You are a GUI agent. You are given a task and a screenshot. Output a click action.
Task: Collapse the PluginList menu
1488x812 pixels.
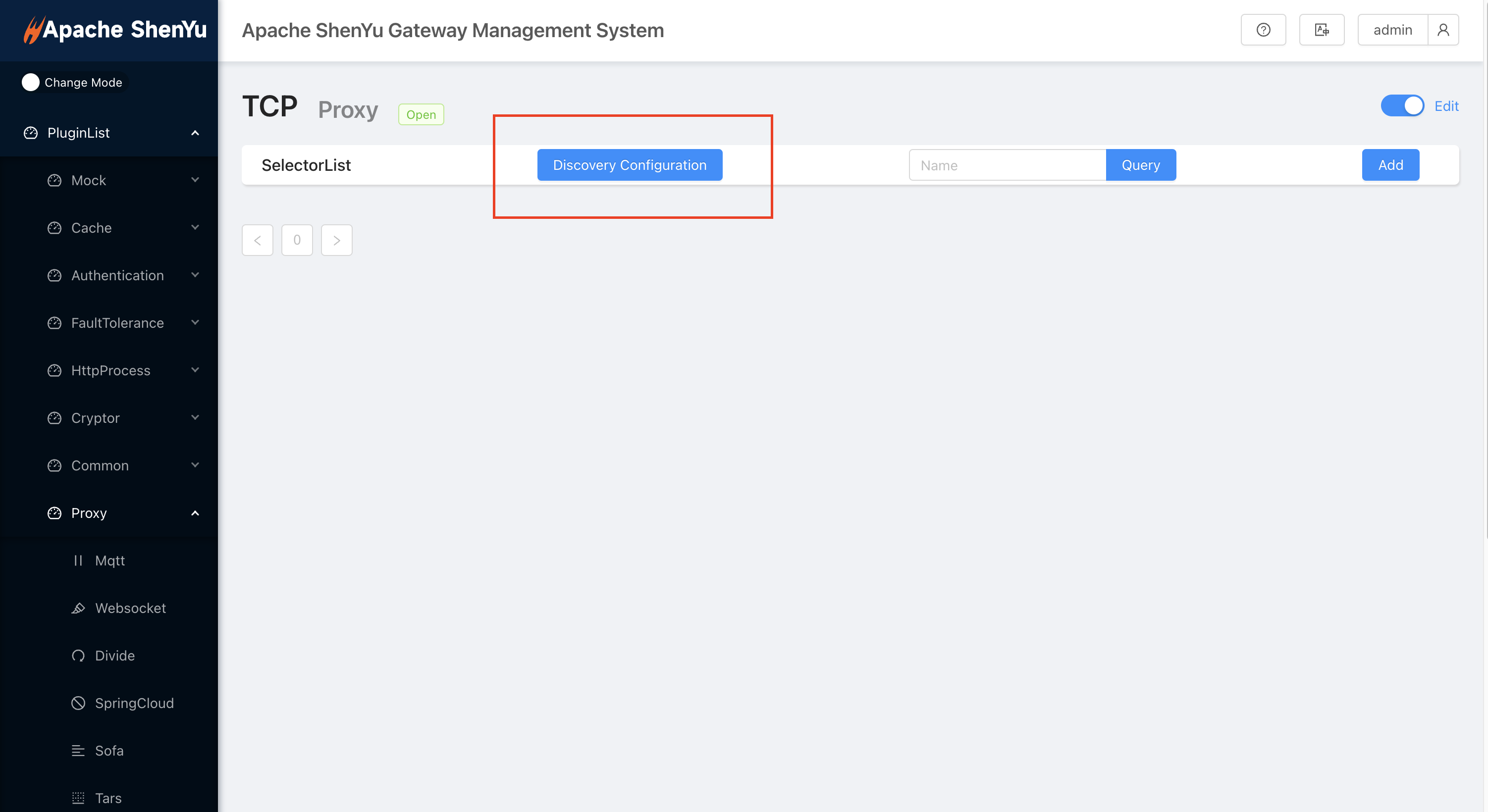[195, 133]
